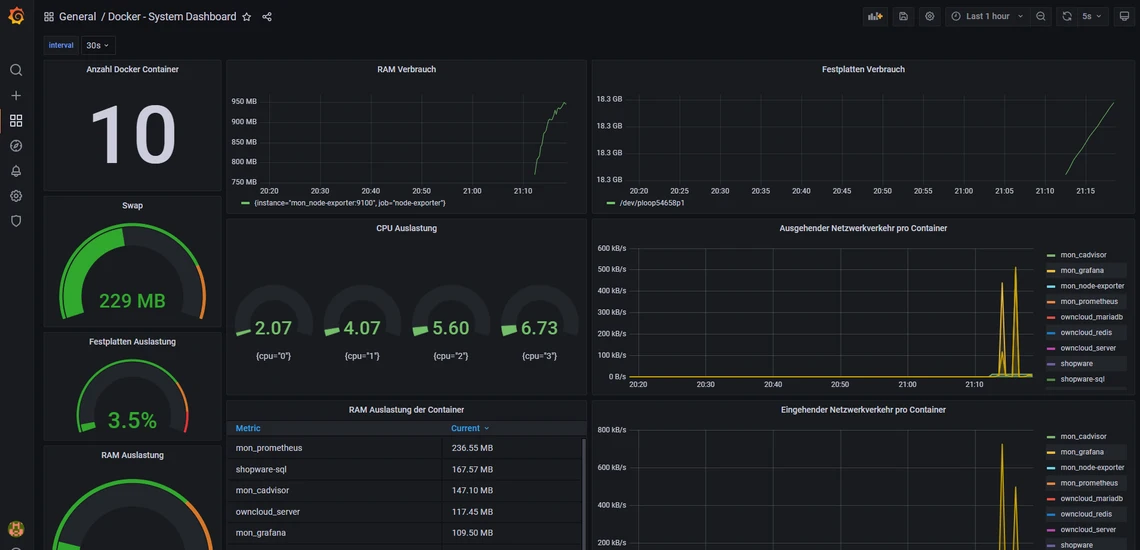The height and width of the screenshot is (550, 1140).
Task: Open the search icon in sidebar
Action: click(16, 70)
